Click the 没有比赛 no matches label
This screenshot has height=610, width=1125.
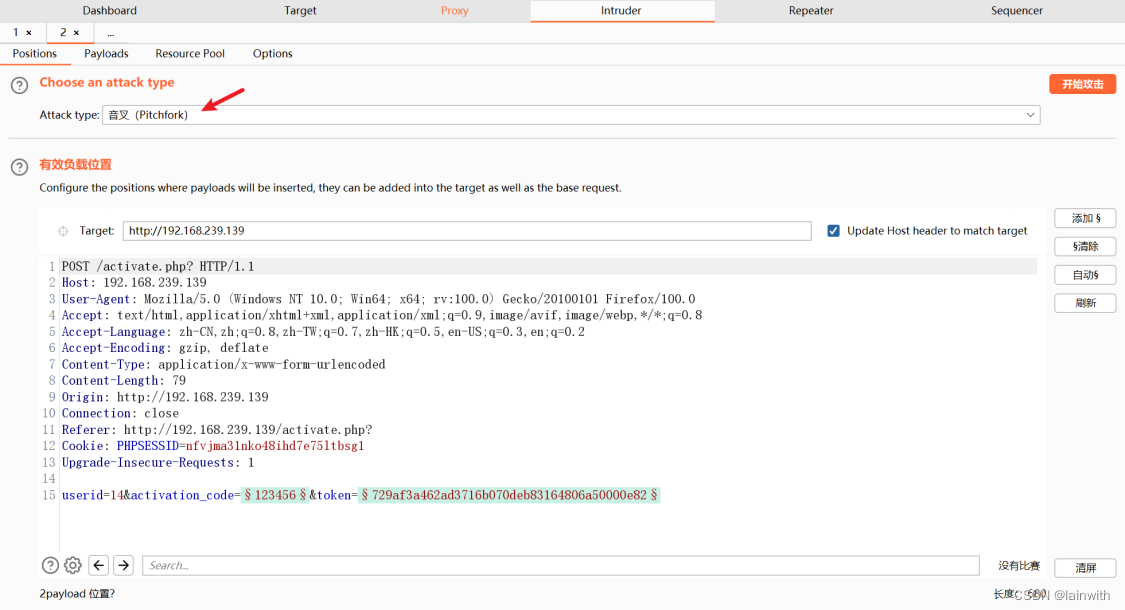1019,566
